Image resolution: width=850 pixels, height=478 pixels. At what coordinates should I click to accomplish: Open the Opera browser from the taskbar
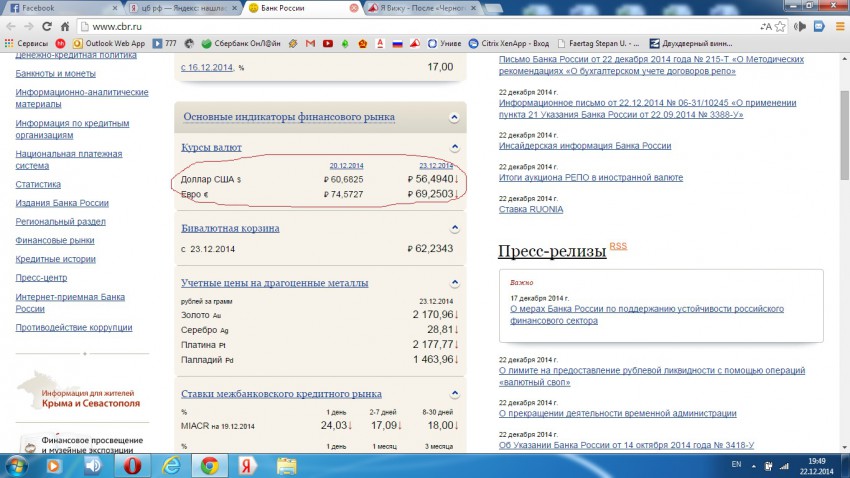coord(132,465)
